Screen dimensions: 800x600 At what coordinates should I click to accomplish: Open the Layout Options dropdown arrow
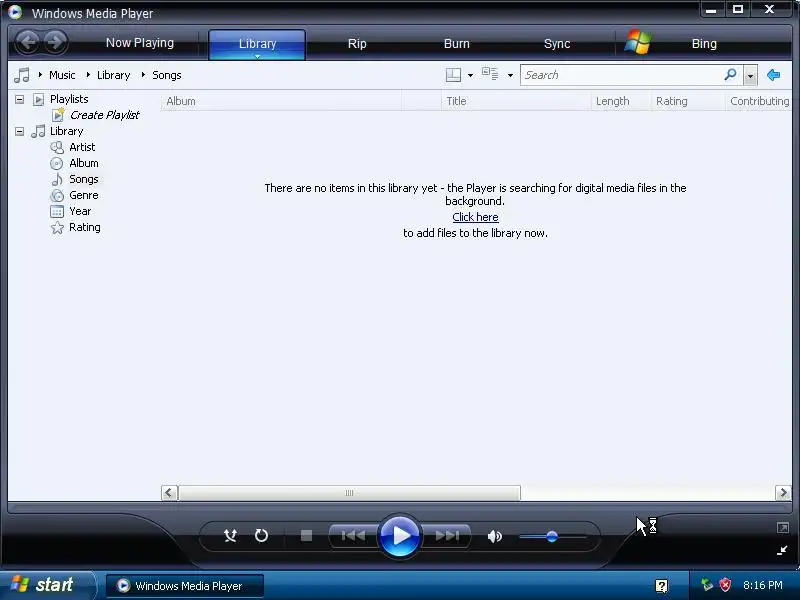tap(470, 76)
